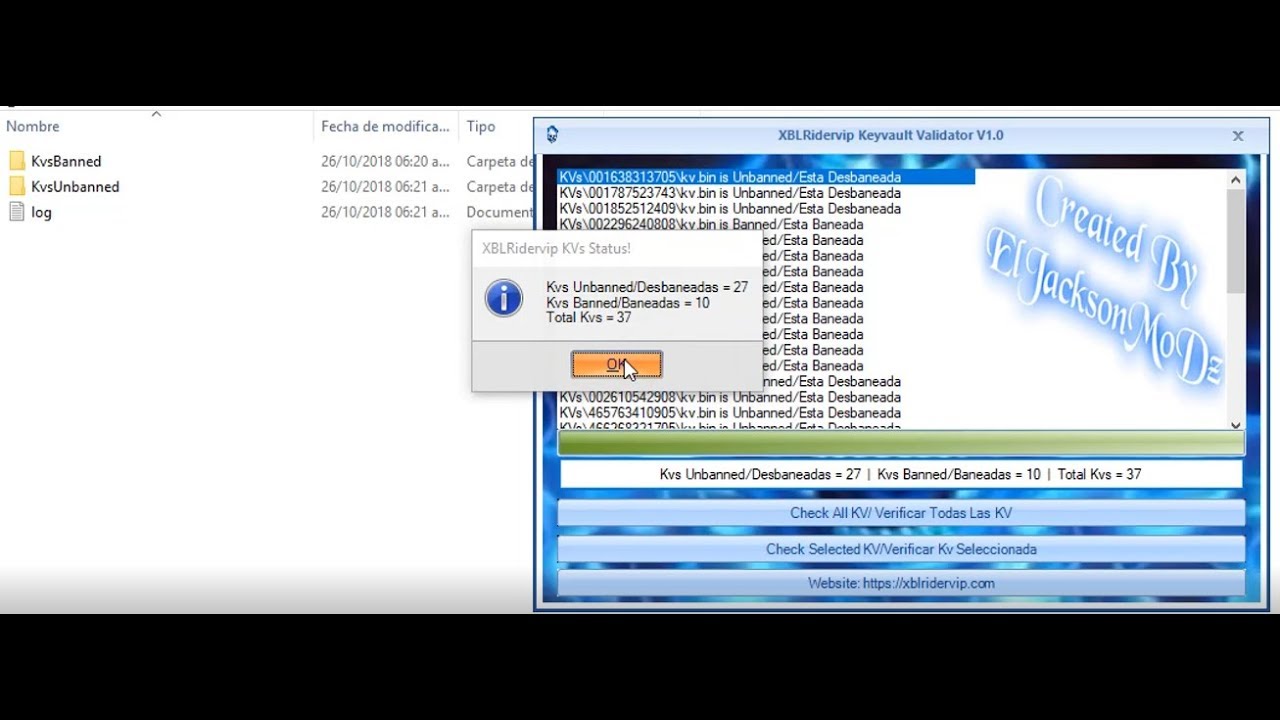Select row KVs\001638313705\kv.bin is Unbanned

click(x=766, y=177)
